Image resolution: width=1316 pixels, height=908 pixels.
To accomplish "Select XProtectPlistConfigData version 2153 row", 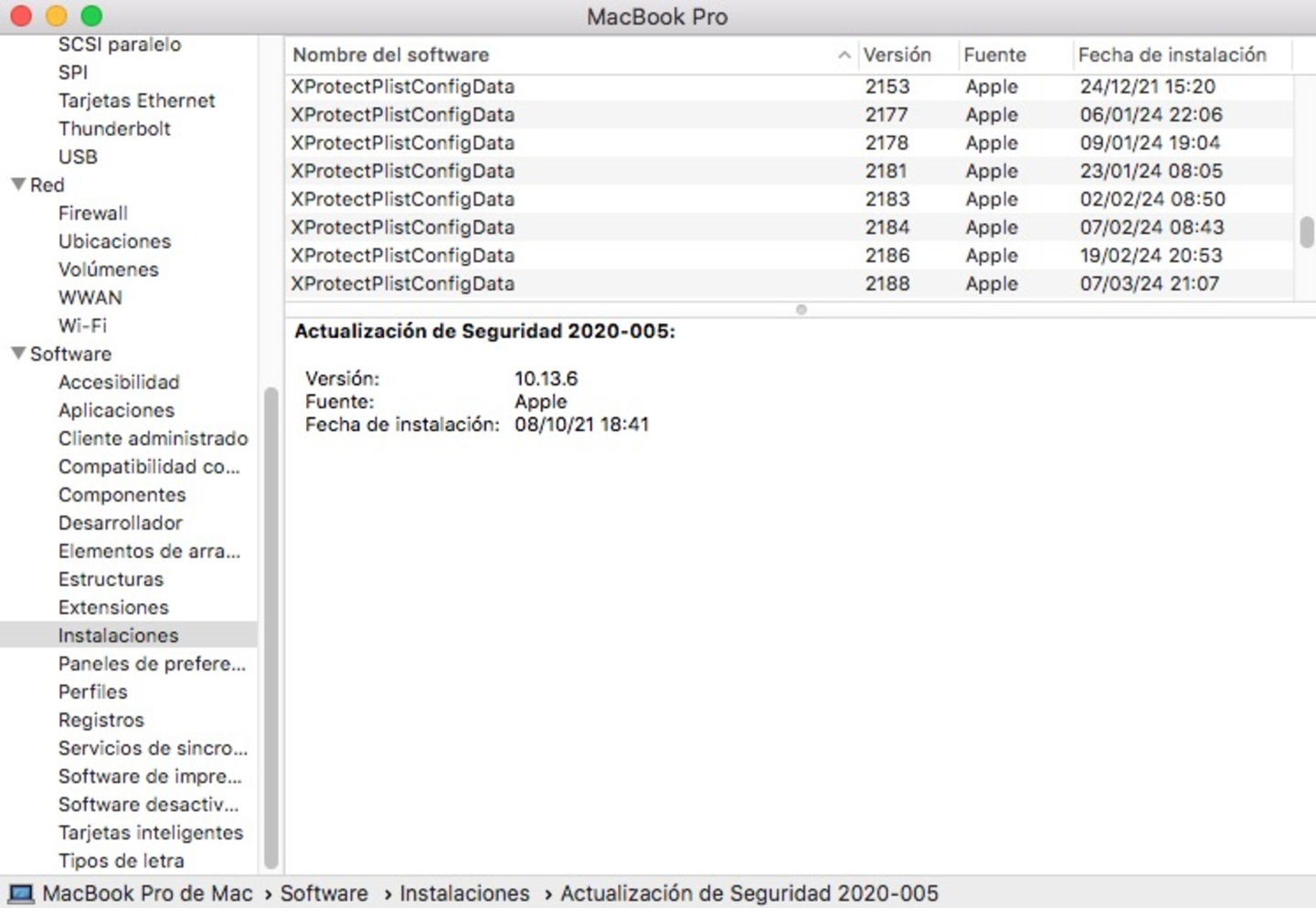I will click(790, 87).
